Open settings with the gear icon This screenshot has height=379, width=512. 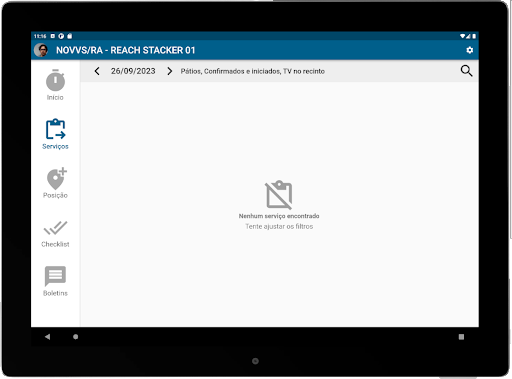coord(469,50)
